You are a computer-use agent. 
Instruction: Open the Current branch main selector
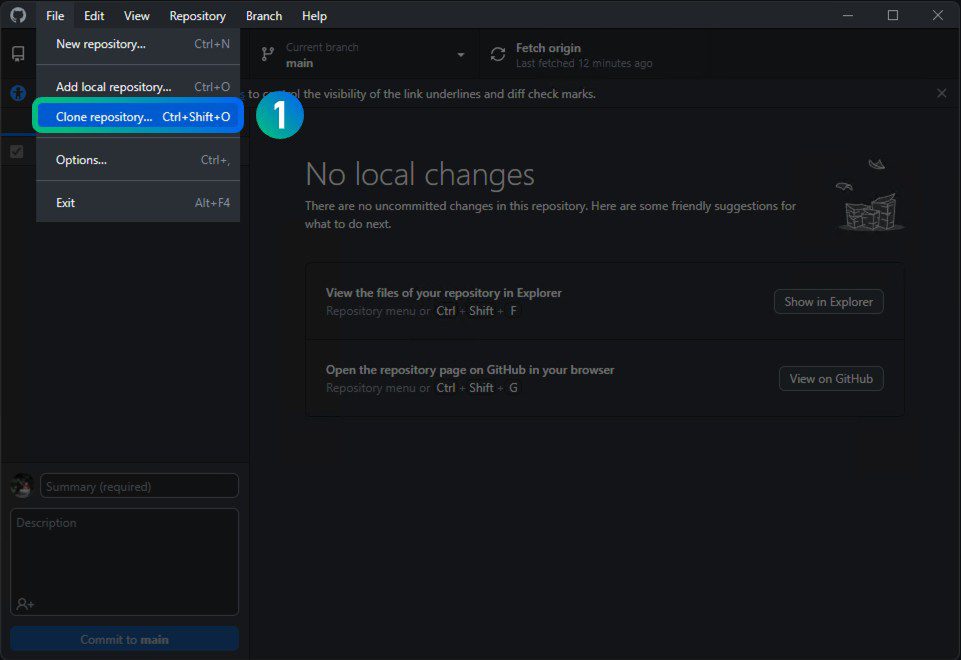(364, 55)
